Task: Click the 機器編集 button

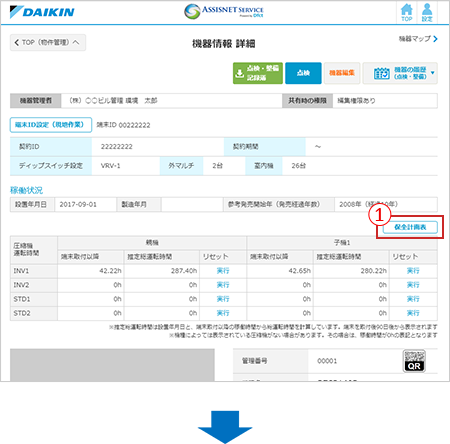Action: point(342,73)
